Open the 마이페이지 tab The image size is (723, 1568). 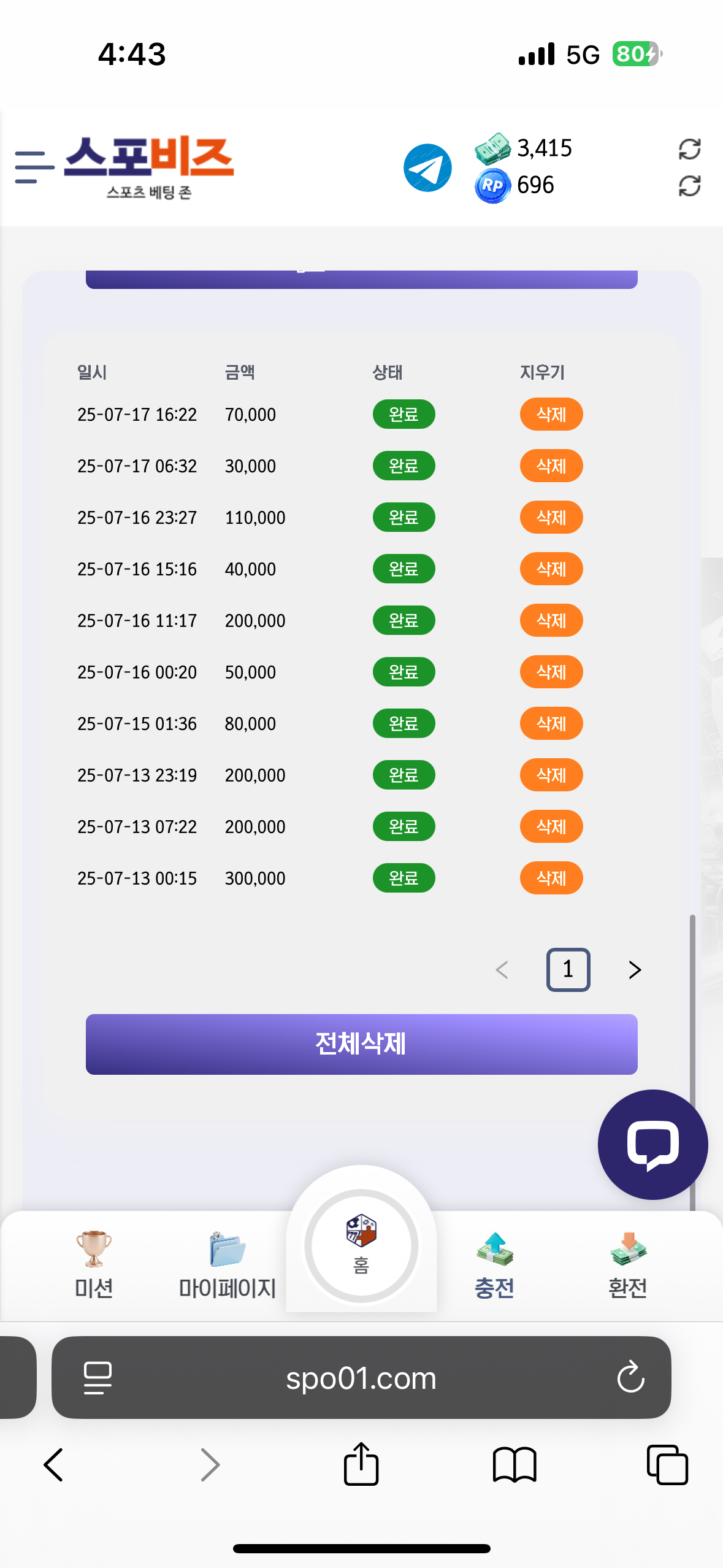click(x=227, y=1265)
